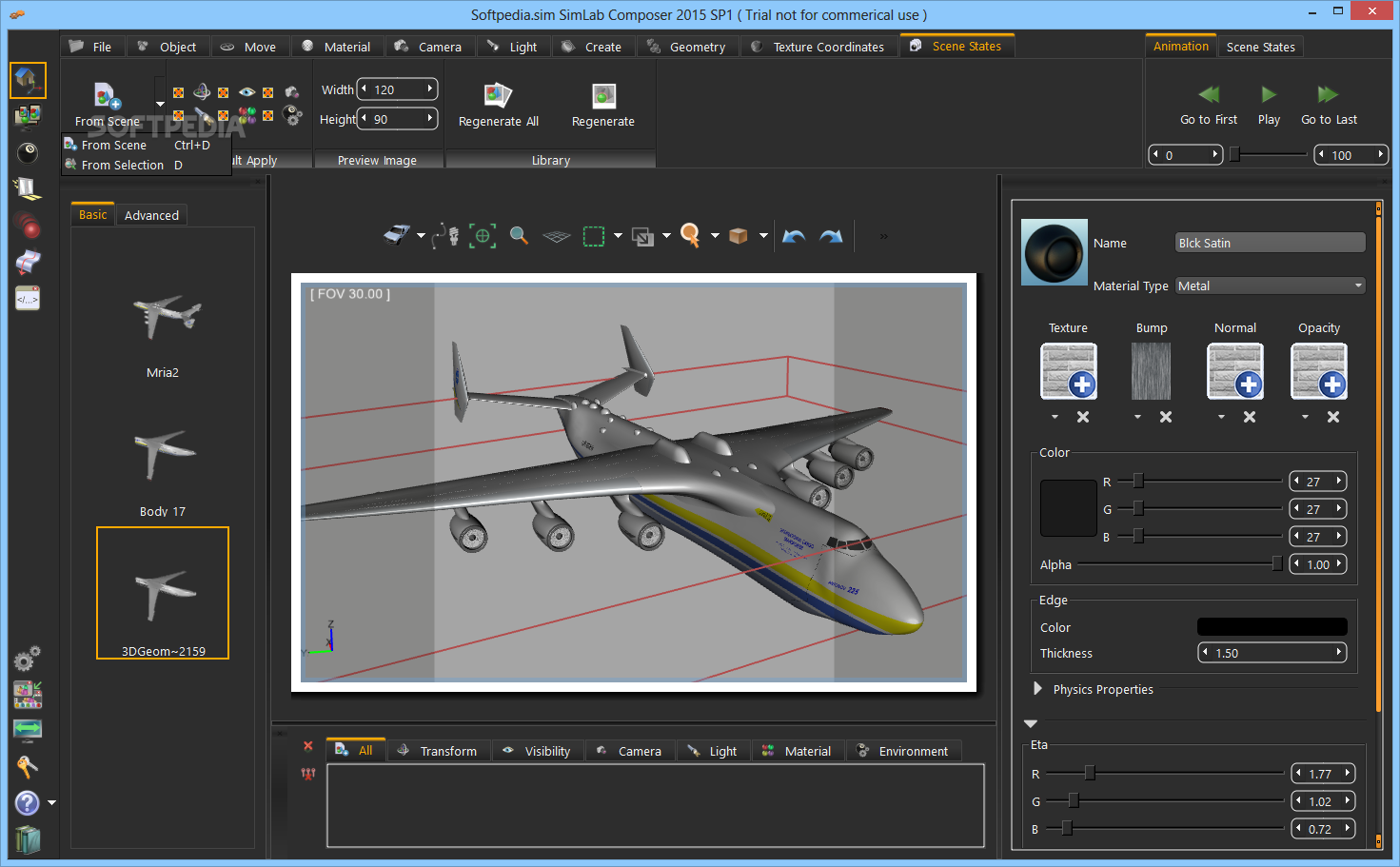The width and height of the screenshot is (1400, 867).
Task: Open the Texture Coordinates ribbon tab
Action: (818, 47)
